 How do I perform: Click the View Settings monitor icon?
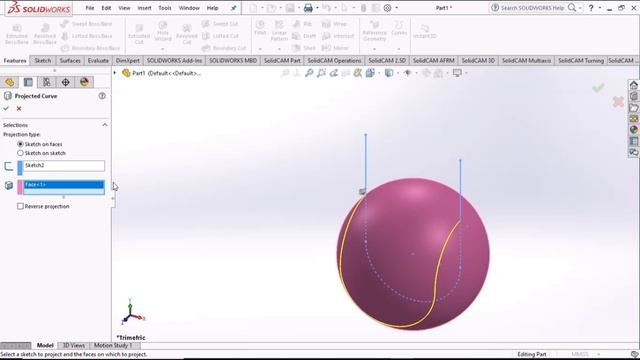(x=457, y=73)
